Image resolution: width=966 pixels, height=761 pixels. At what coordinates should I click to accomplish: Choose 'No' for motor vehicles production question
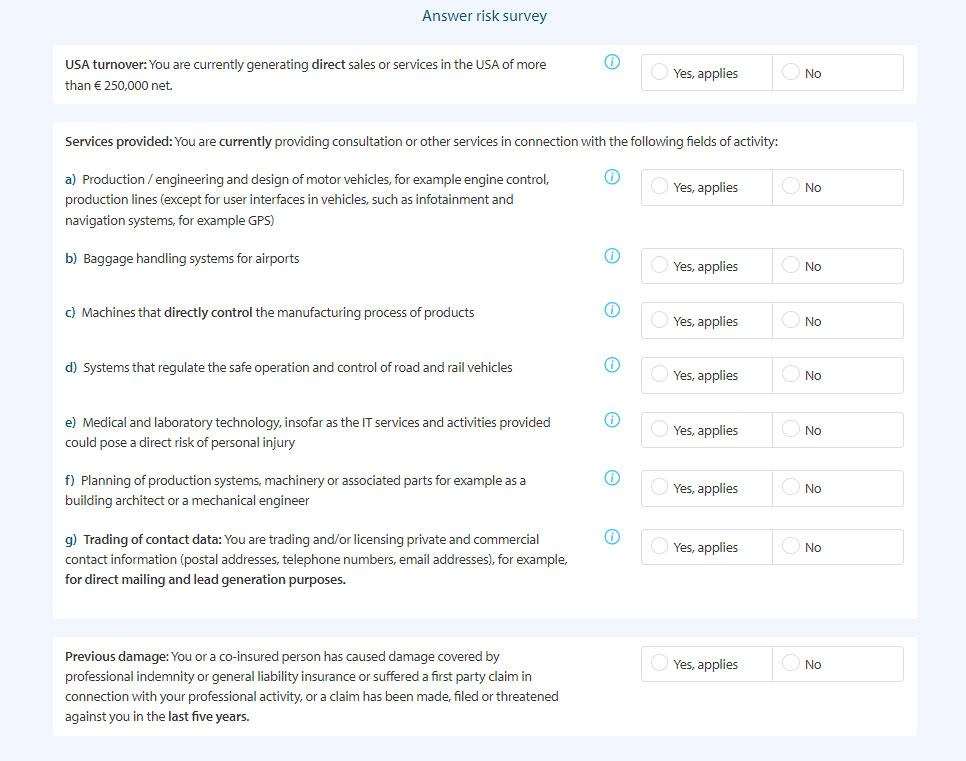tap(792, 187)
